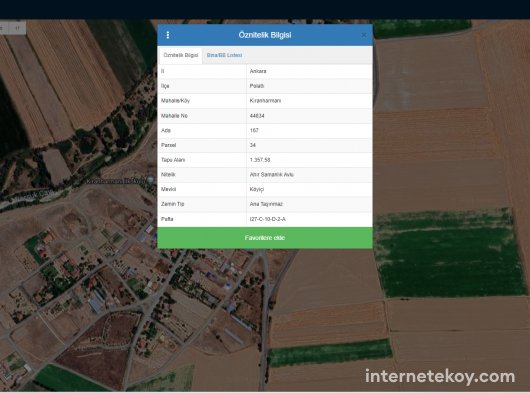Click the Favorilere ekle button
The image size is (530, 393).
pos(265,238)
